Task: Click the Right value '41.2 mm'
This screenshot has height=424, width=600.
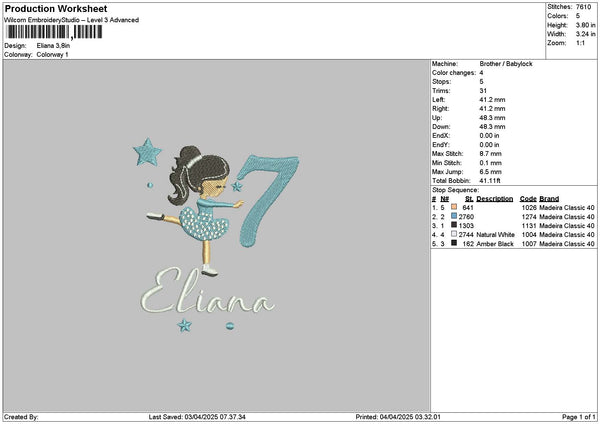Action: click(492, 109)
